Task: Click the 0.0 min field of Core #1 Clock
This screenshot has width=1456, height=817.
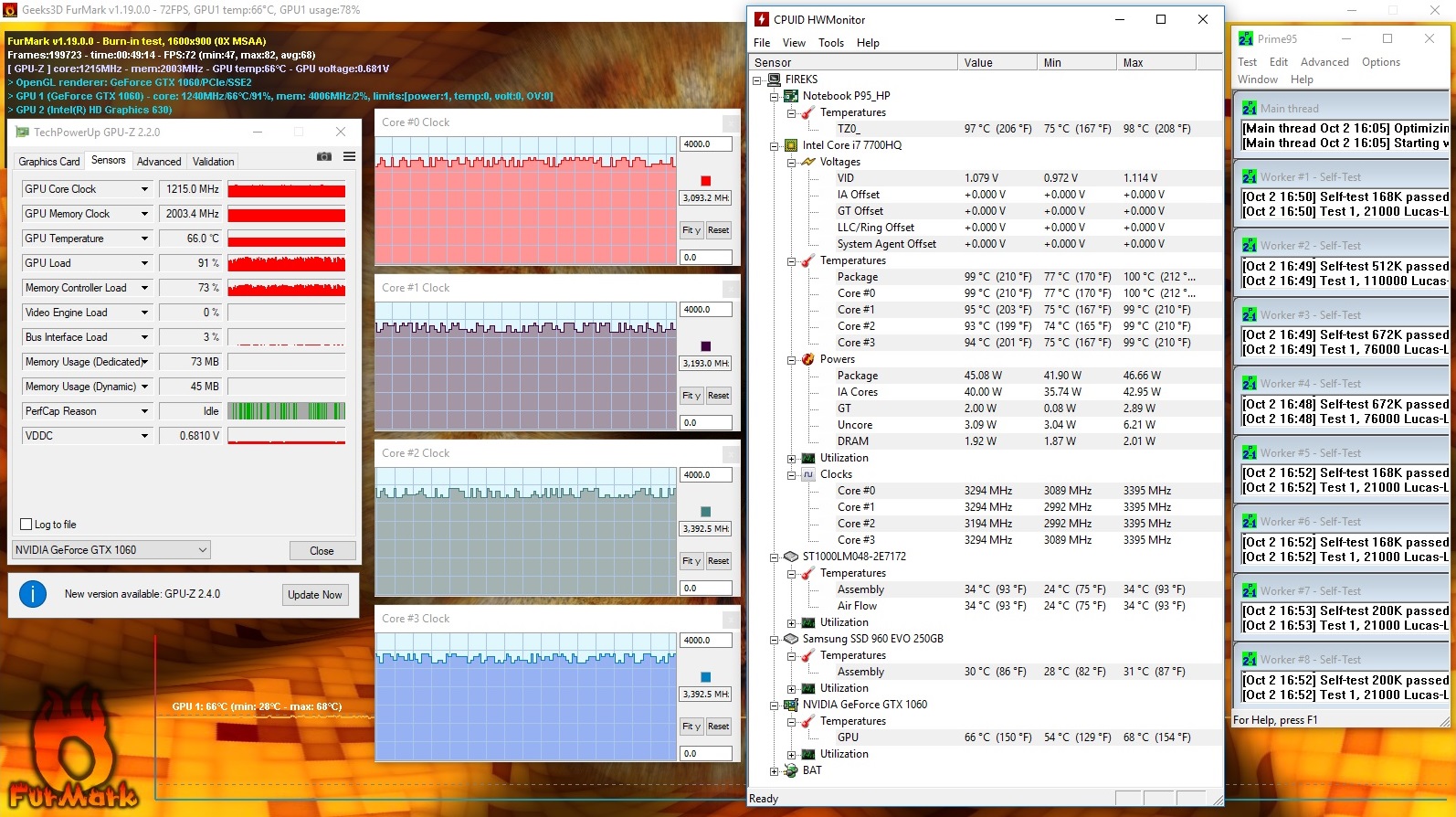Action: (x=706, y=423)
